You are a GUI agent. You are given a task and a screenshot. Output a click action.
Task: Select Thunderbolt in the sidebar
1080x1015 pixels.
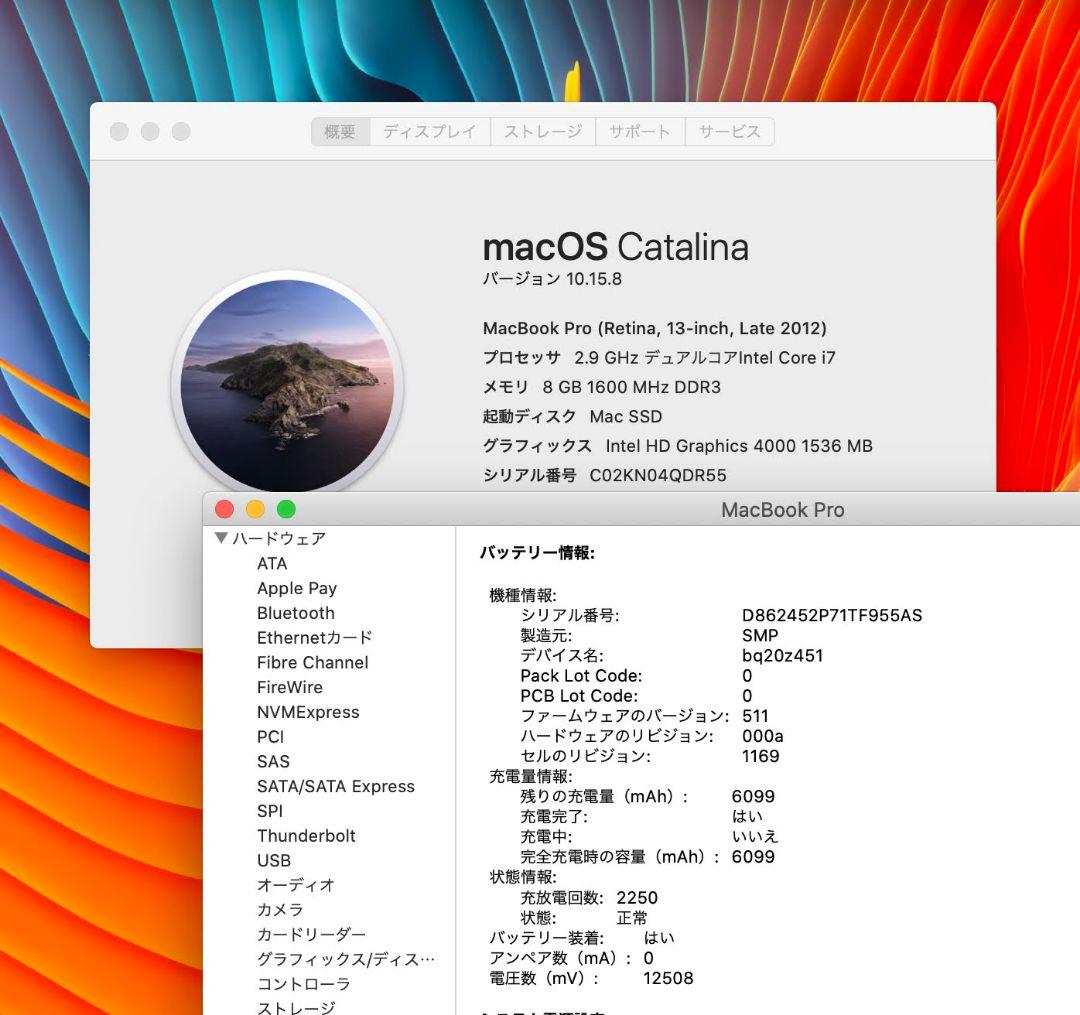306,836
